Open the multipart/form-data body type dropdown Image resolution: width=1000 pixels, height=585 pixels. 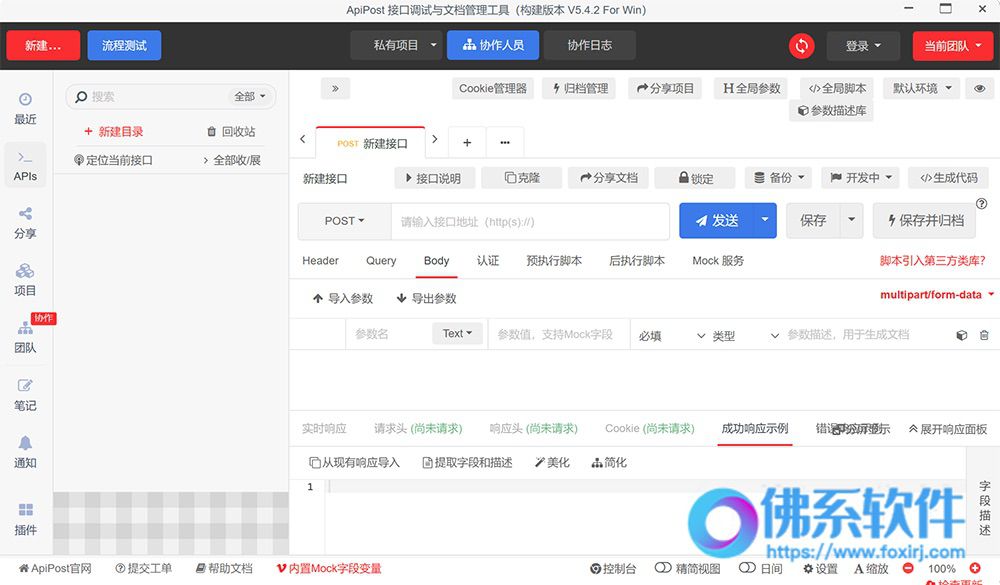click(937, 295)
